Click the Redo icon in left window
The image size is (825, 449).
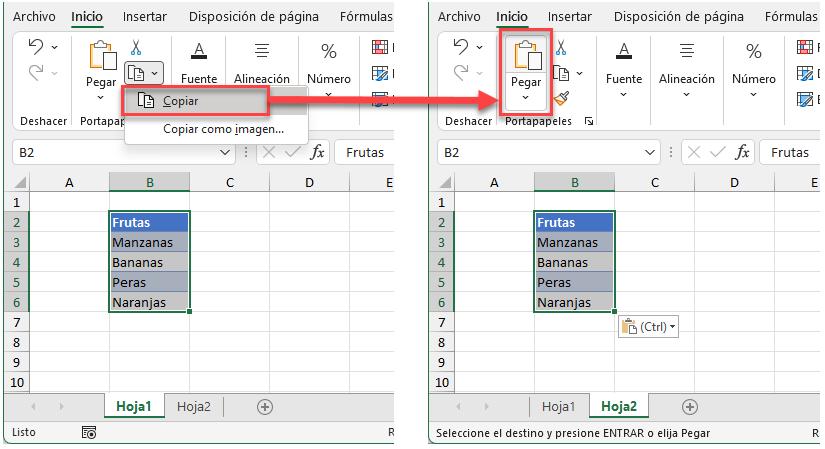(36, 72)
